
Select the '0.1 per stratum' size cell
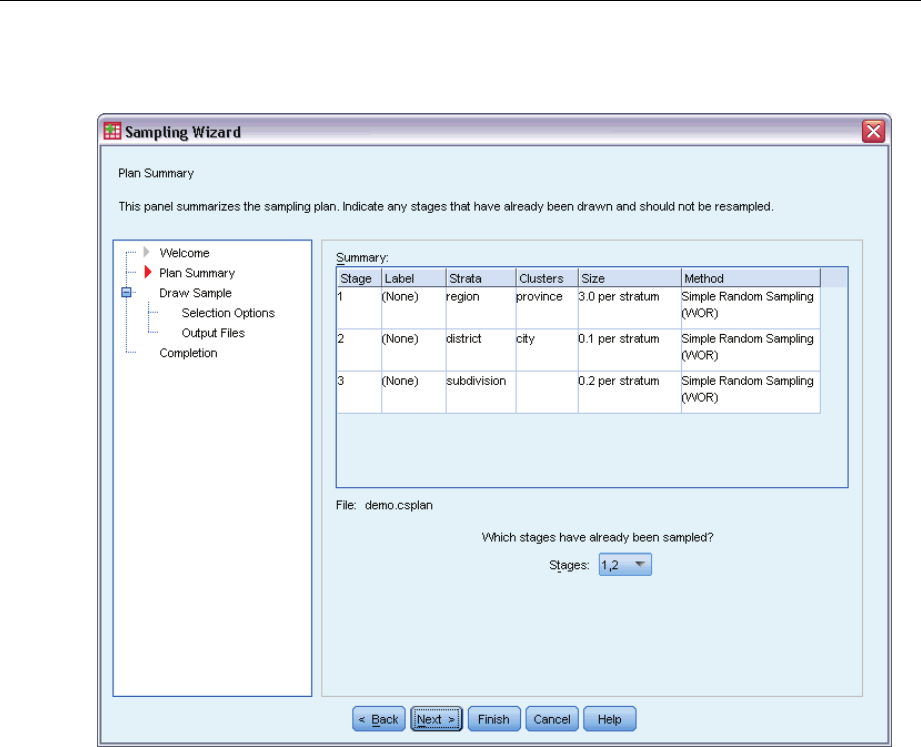[x=630, y=350]
